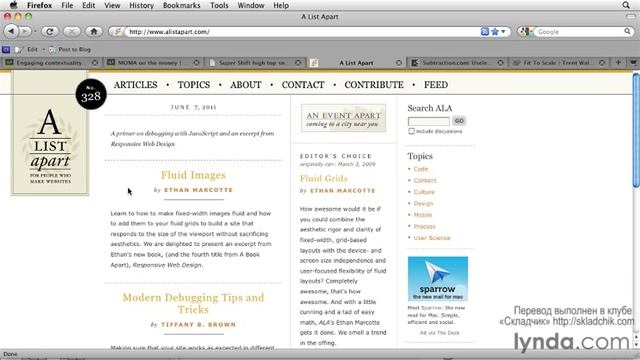Open Modern Debugging Tips and Tricks article
Screen dimensions: 640x360
(x=193, y=303)
